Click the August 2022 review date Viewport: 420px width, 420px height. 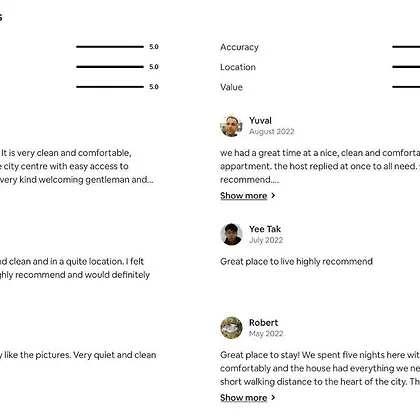(x=271, y=132)
